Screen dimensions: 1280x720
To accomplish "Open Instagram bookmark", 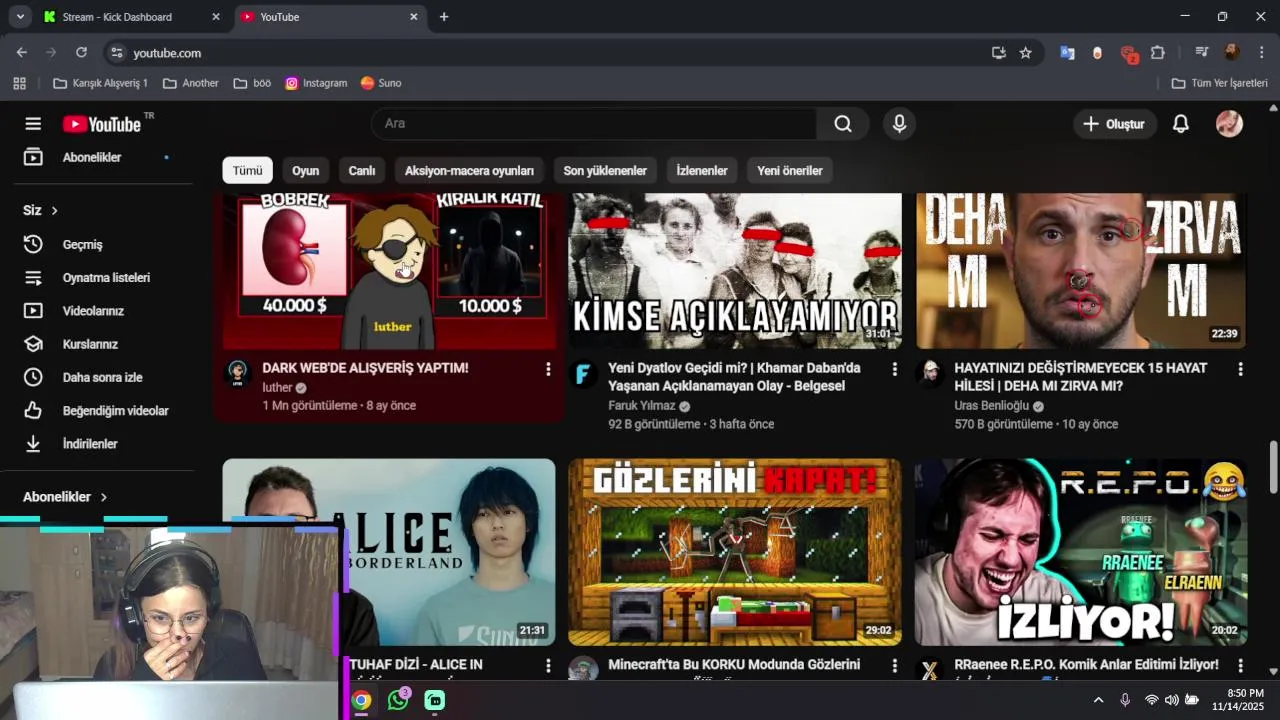I will coord(316,83).
